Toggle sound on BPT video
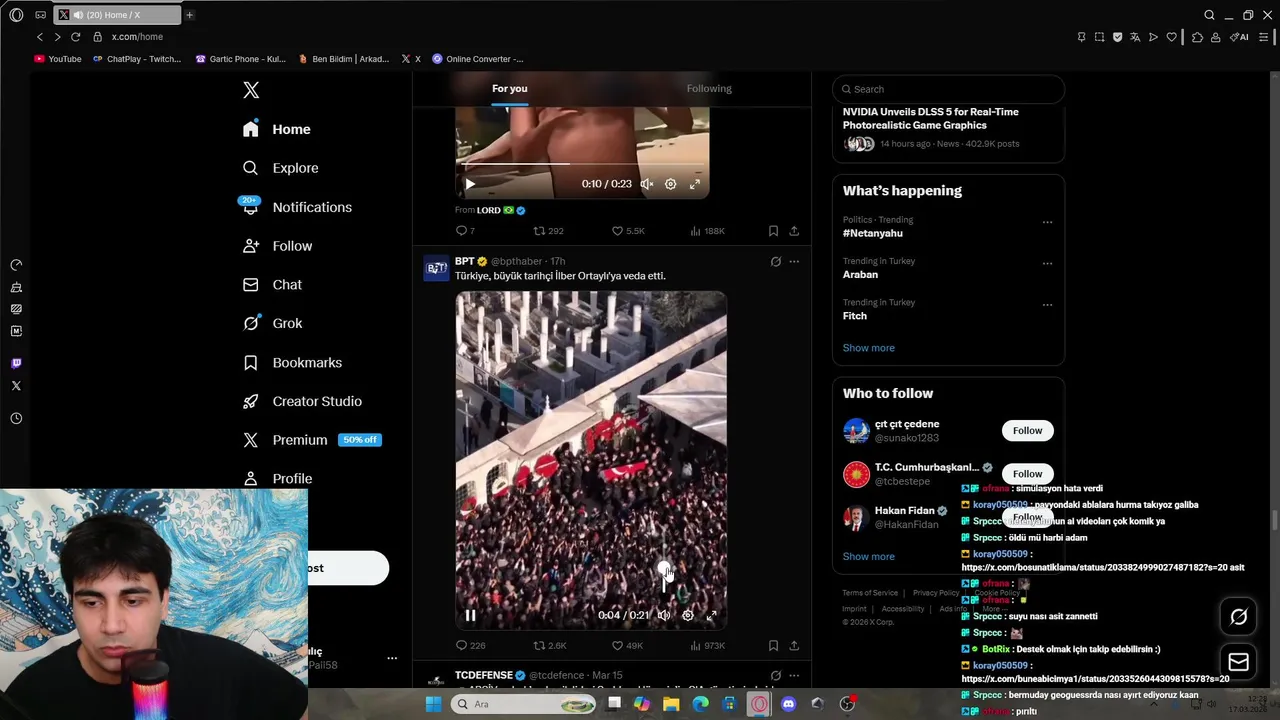 [663, 615]
